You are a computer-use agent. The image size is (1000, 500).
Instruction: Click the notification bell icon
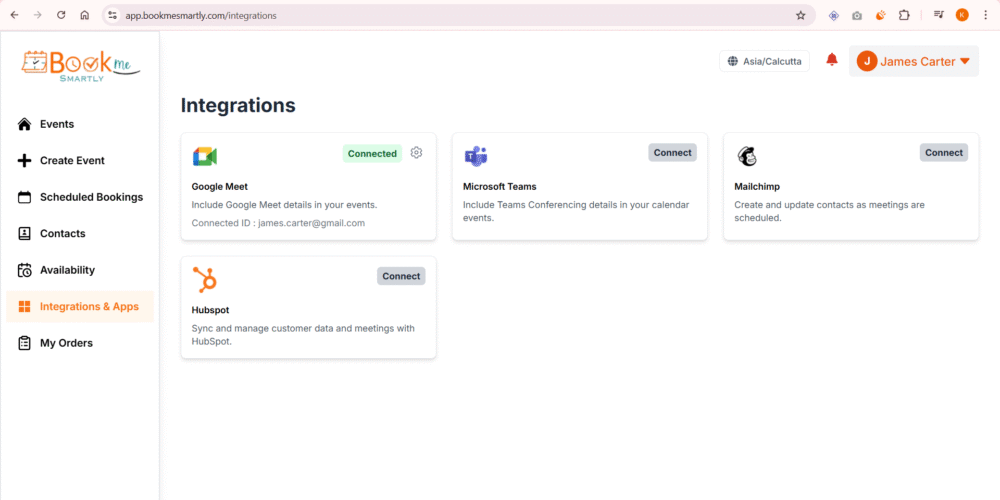click(831, 61)
